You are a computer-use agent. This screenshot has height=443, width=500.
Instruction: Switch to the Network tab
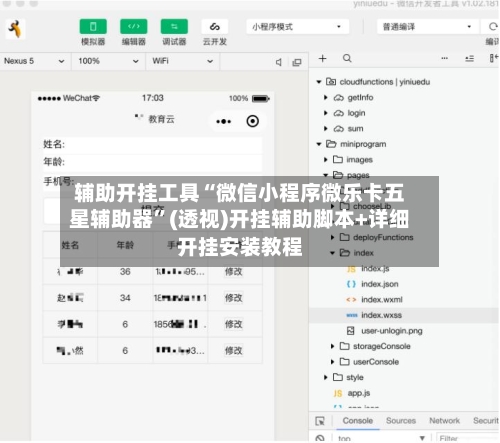click(x=444, y=421)
